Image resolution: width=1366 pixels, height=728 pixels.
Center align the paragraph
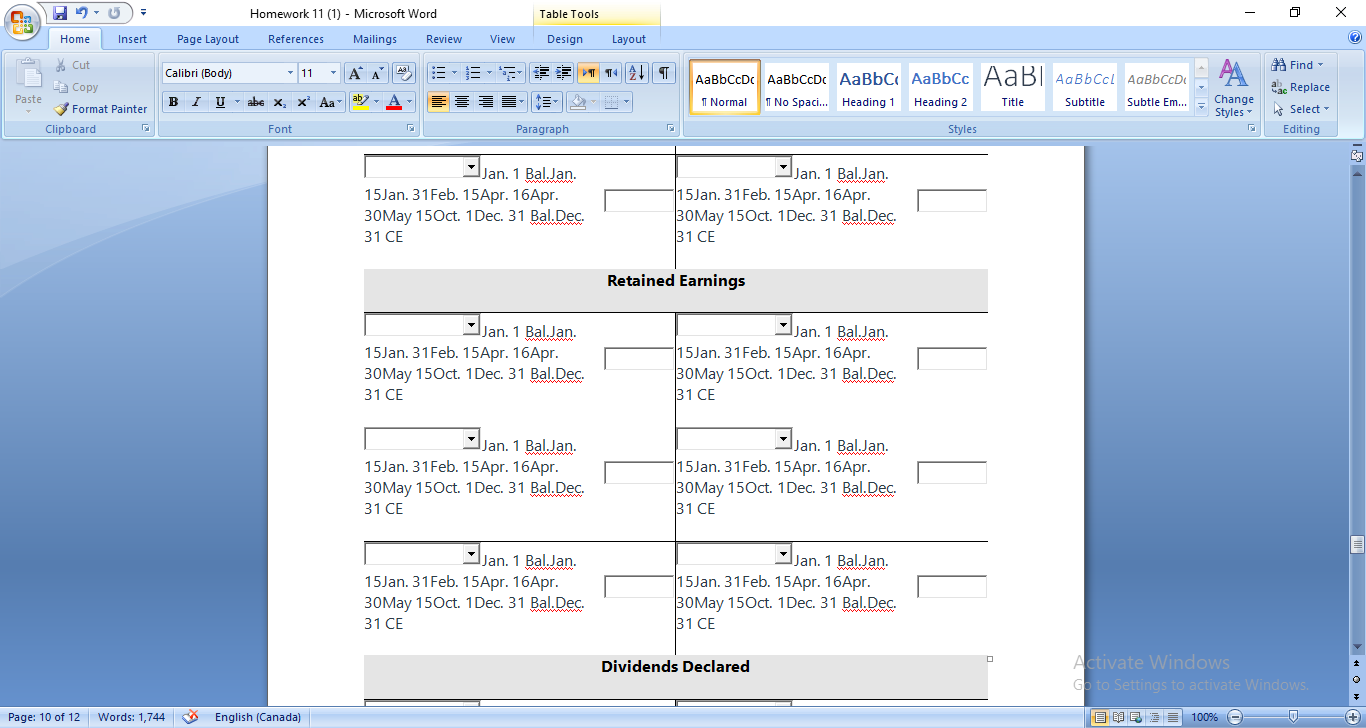(462, 102)
